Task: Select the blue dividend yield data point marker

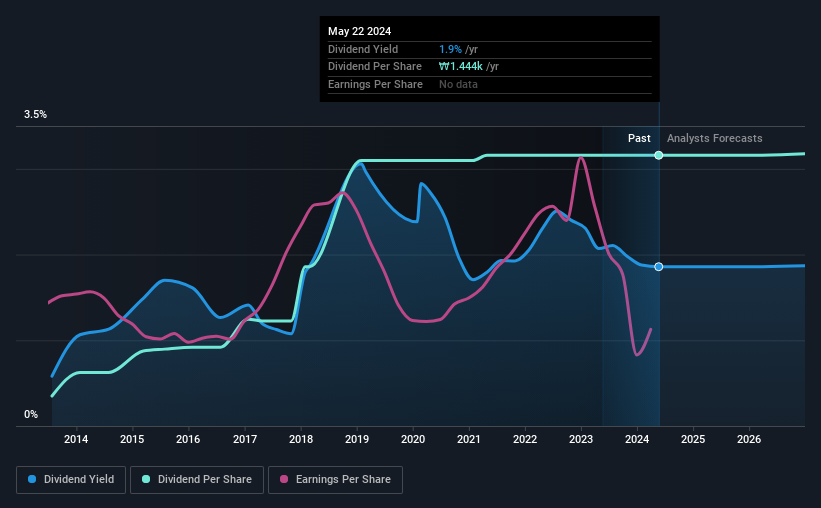Action: click(x=659, y=267)
